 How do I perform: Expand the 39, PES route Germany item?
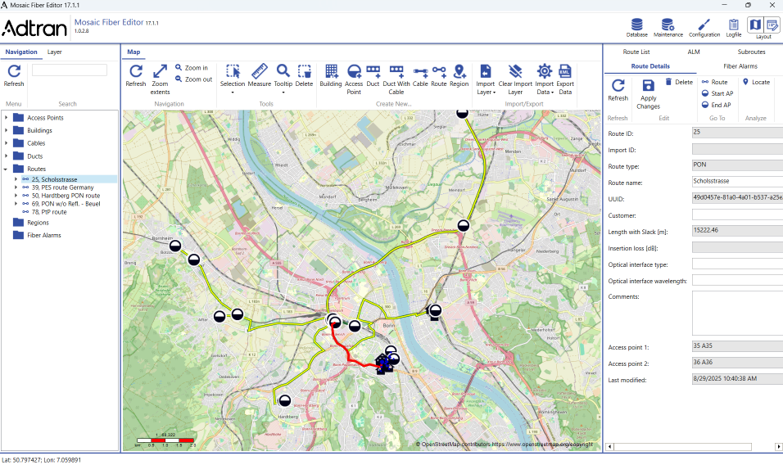tap(15, 187)
